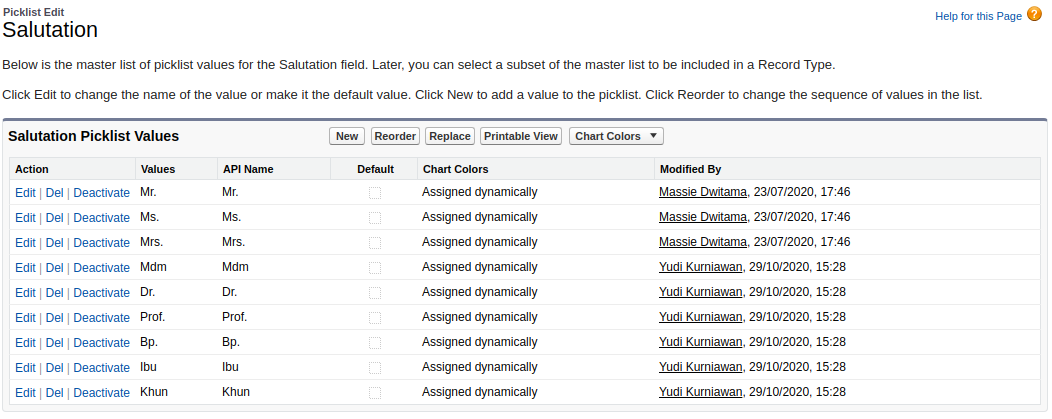
Task: Toggle the Default checkbox for Mr.
Action: [x=374, y=193]
